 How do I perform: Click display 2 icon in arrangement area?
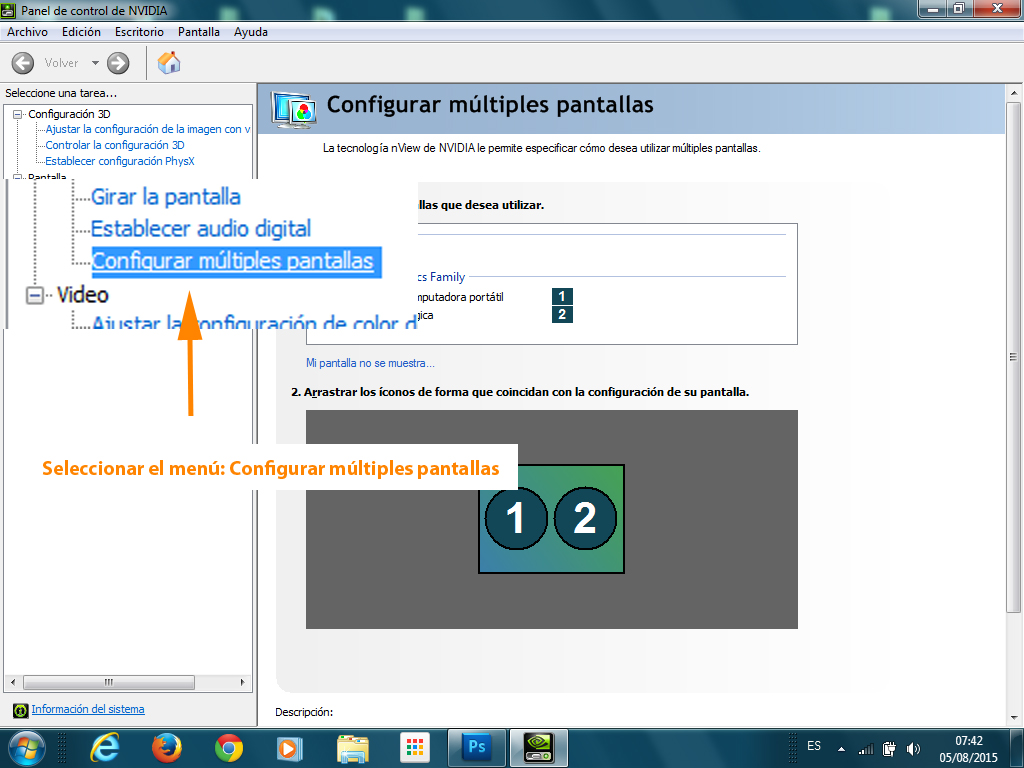[x=585, y=519]
